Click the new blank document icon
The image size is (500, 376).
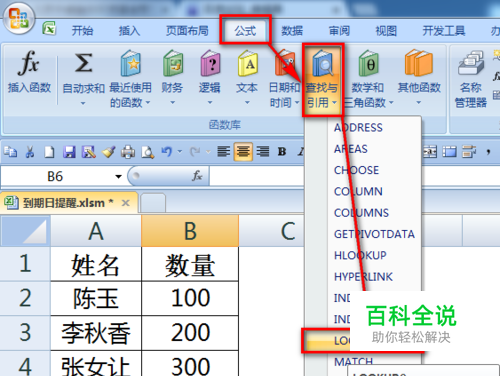(49, 152)
